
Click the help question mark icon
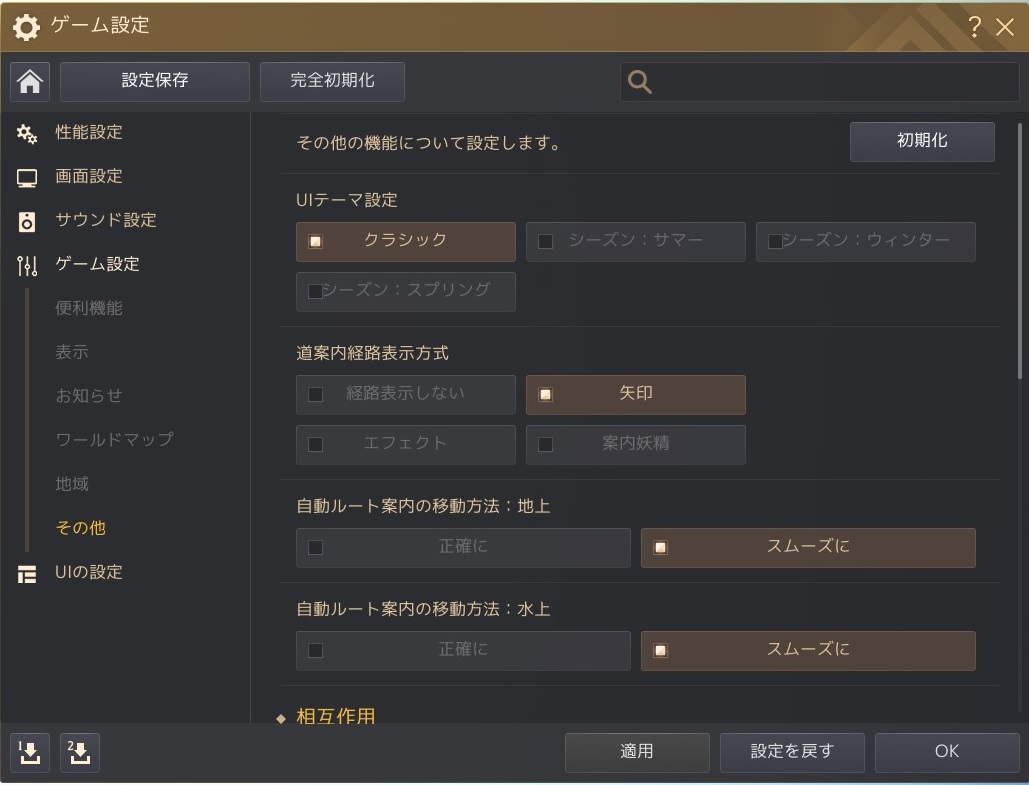(x=975, y=27)
